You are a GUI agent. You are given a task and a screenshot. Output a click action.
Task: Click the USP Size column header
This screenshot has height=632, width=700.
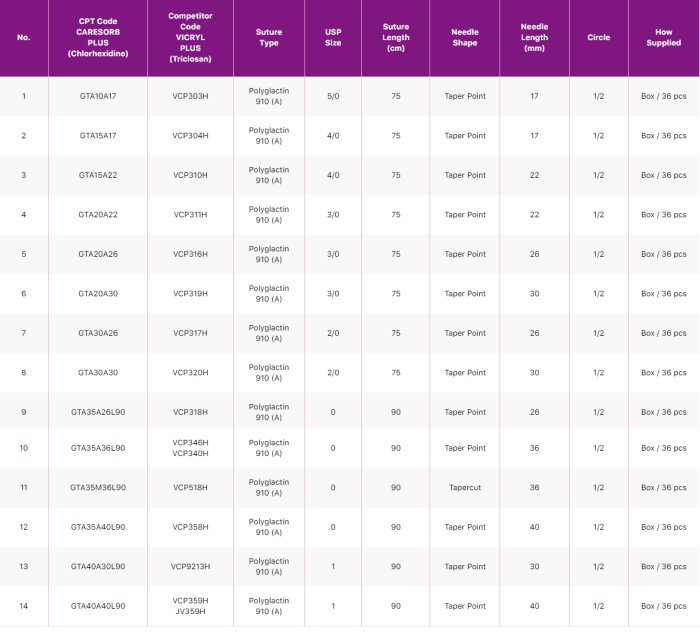click(333, 38)
